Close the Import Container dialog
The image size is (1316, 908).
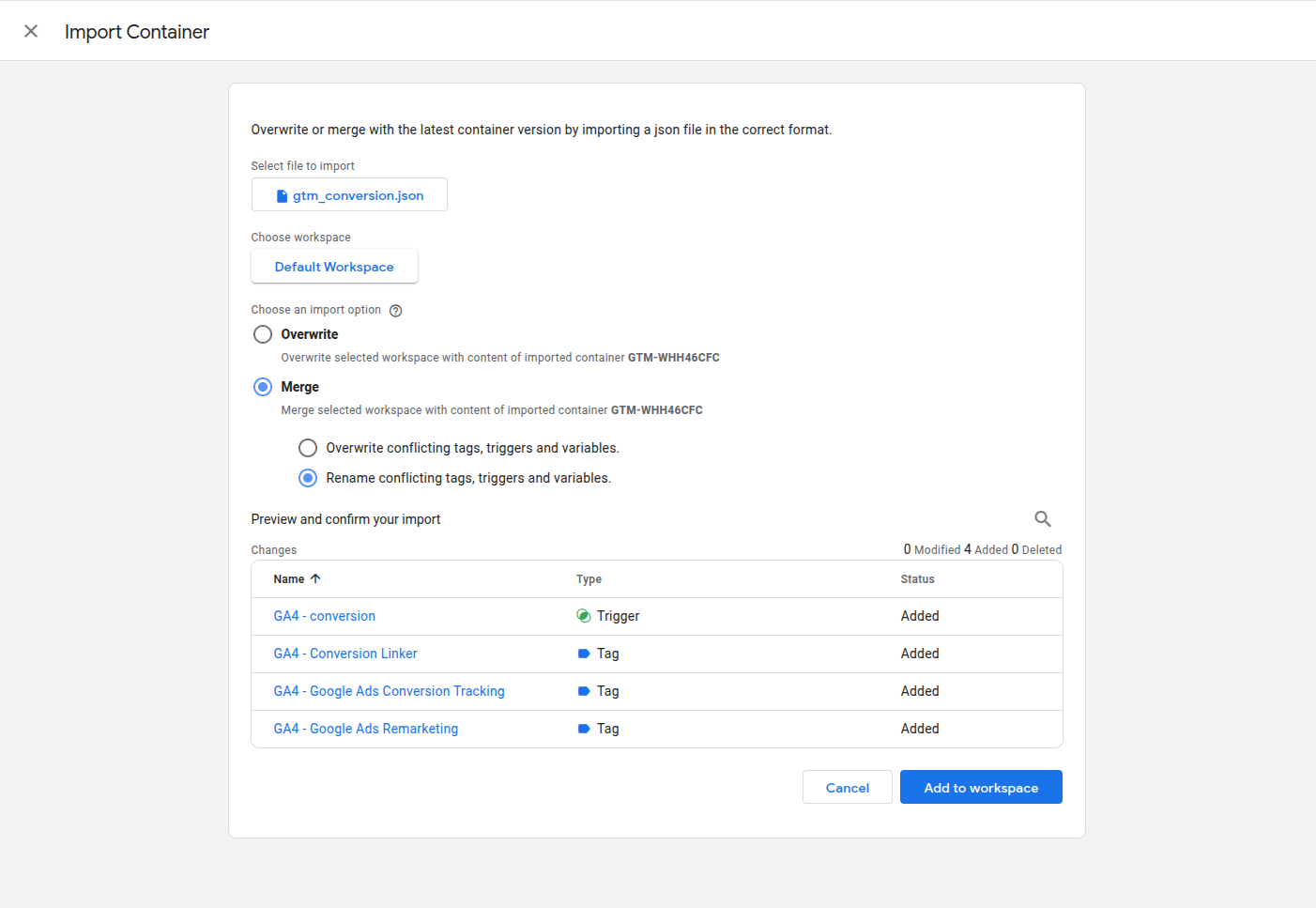(x=31, y=30)
